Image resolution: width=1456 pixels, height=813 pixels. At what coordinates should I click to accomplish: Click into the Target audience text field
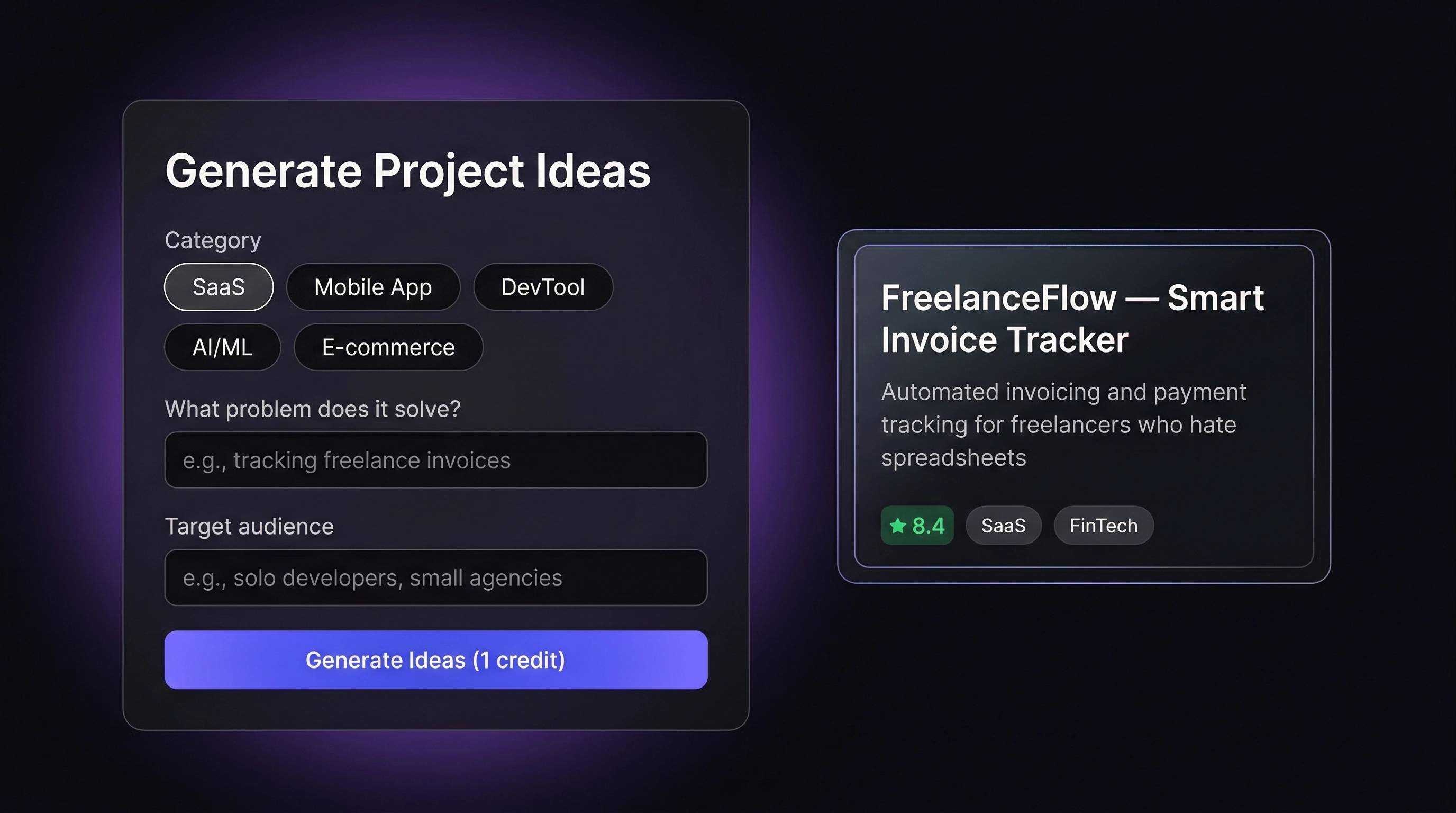coord(436,578)
